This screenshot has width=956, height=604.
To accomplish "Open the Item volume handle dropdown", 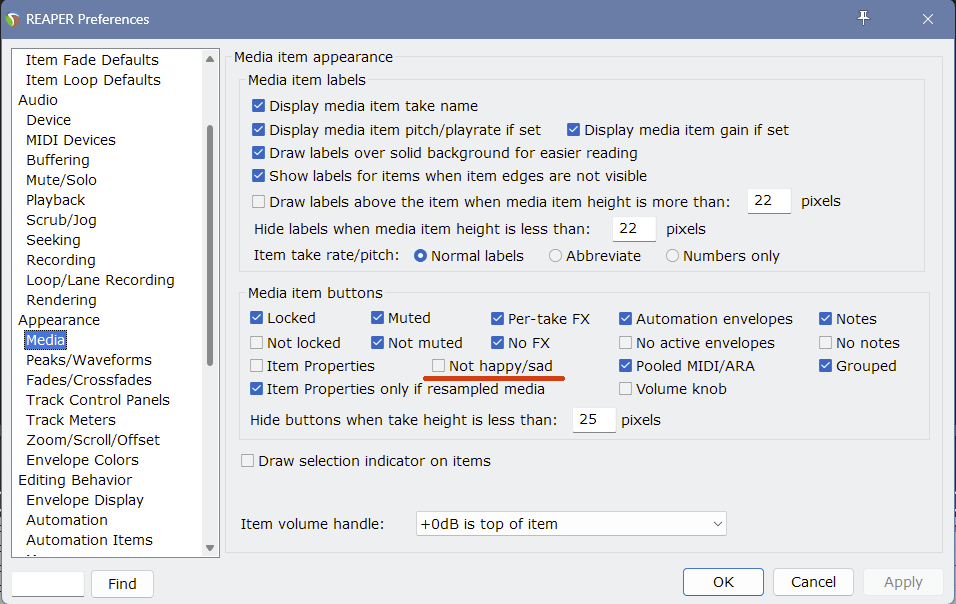I will 571,524.
